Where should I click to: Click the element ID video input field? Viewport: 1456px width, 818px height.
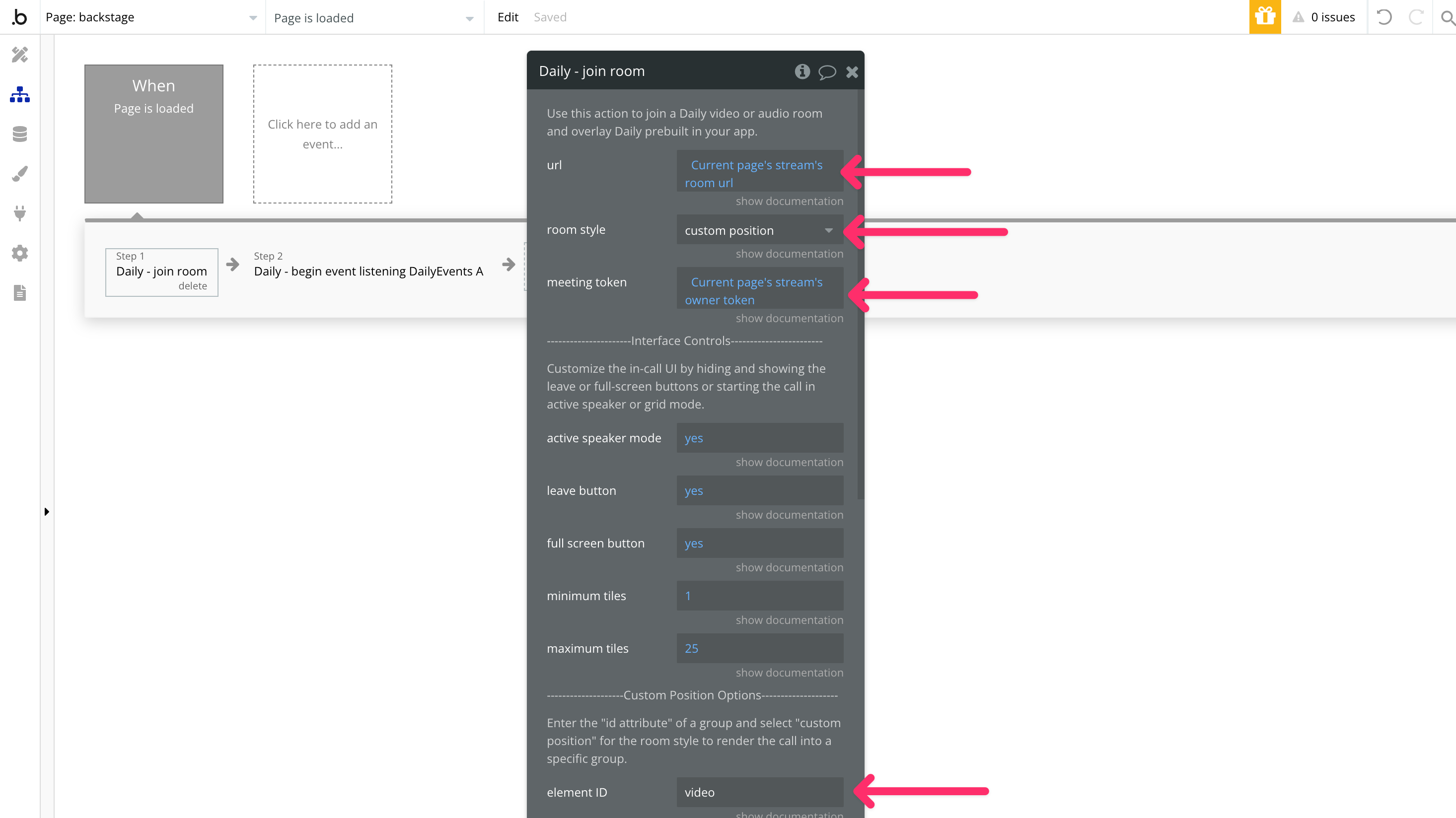pyautogui.click(x=759, y=792)
